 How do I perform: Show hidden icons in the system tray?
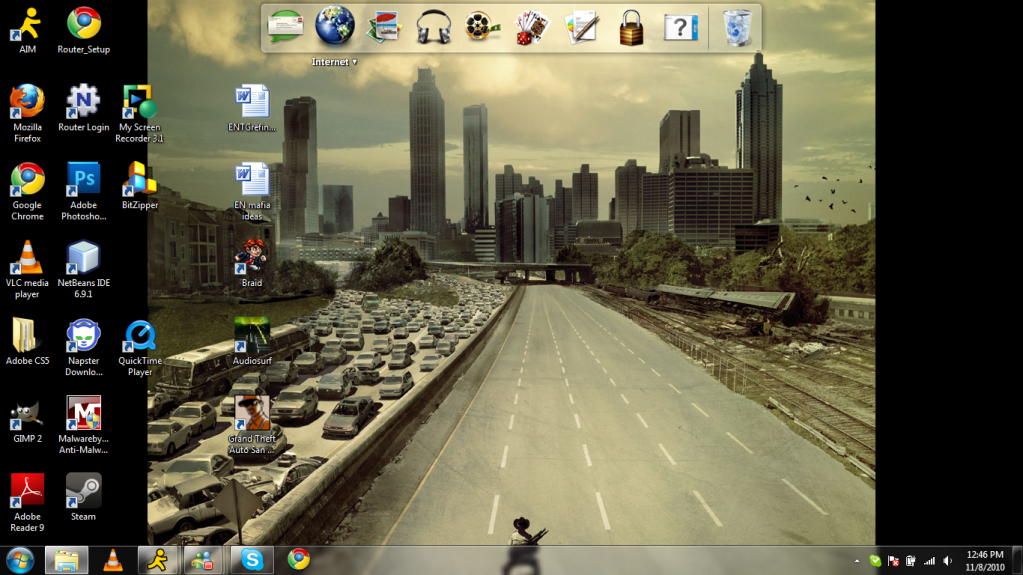click(857, 561)
